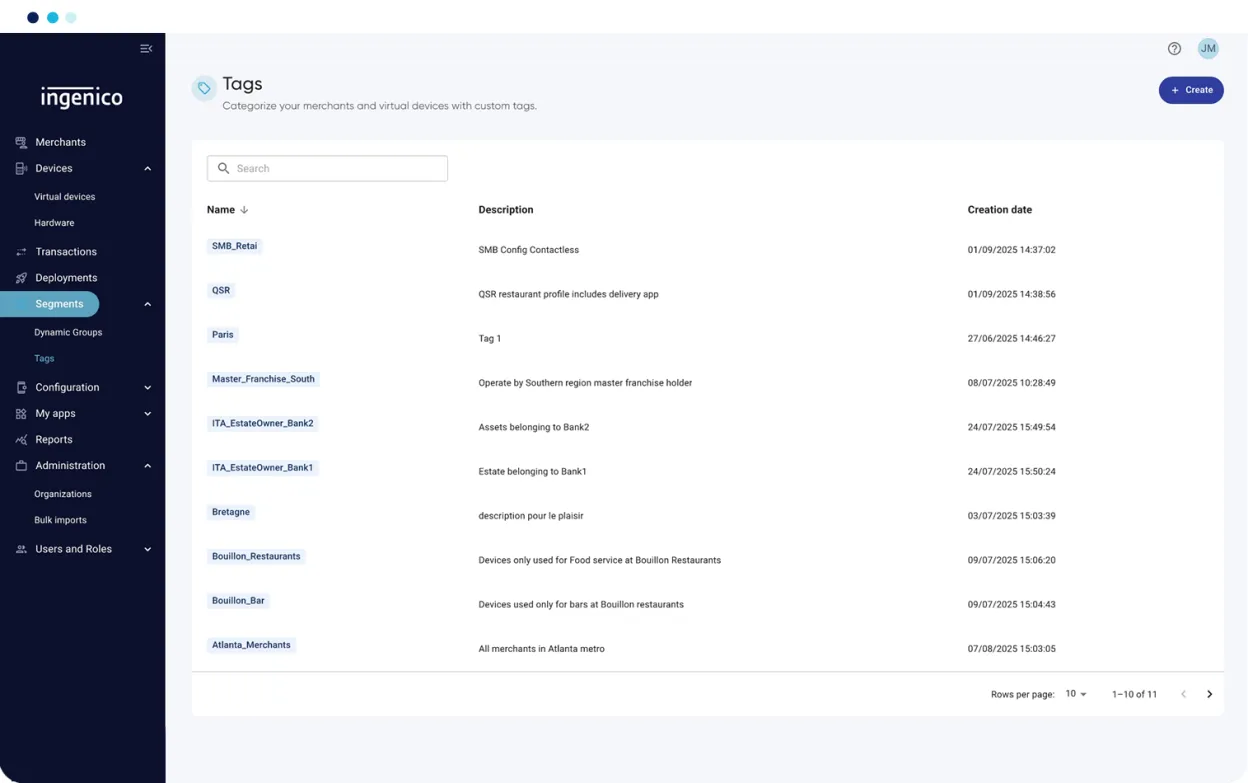Collapse the Devices section
Image resolution: width=1248 pixels, height=783 pixels.
[147, 169]
